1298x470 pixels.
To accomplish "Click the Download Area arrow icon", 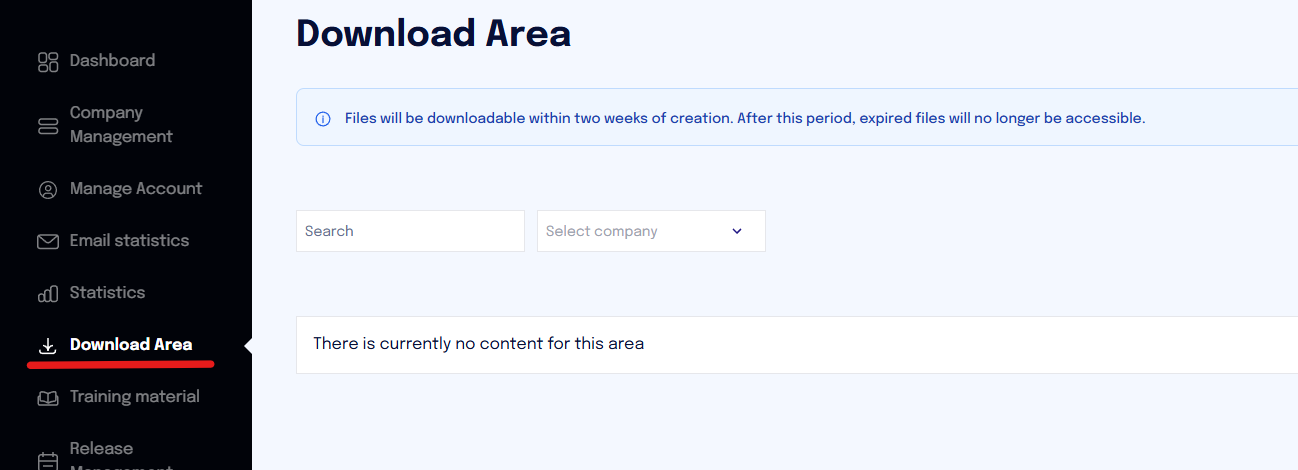I will (x=47, y=346).
